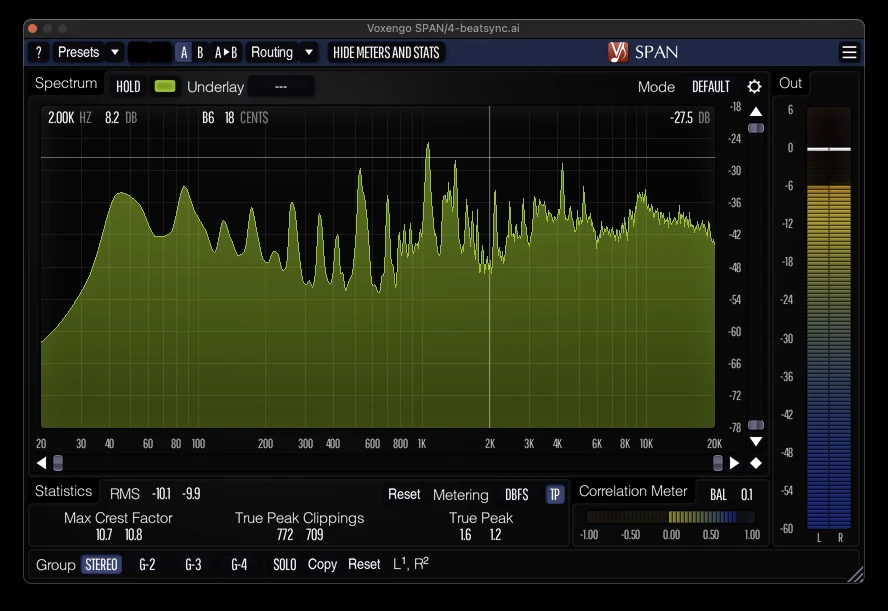
Task: Select group G-2
Action: (147, 565)
